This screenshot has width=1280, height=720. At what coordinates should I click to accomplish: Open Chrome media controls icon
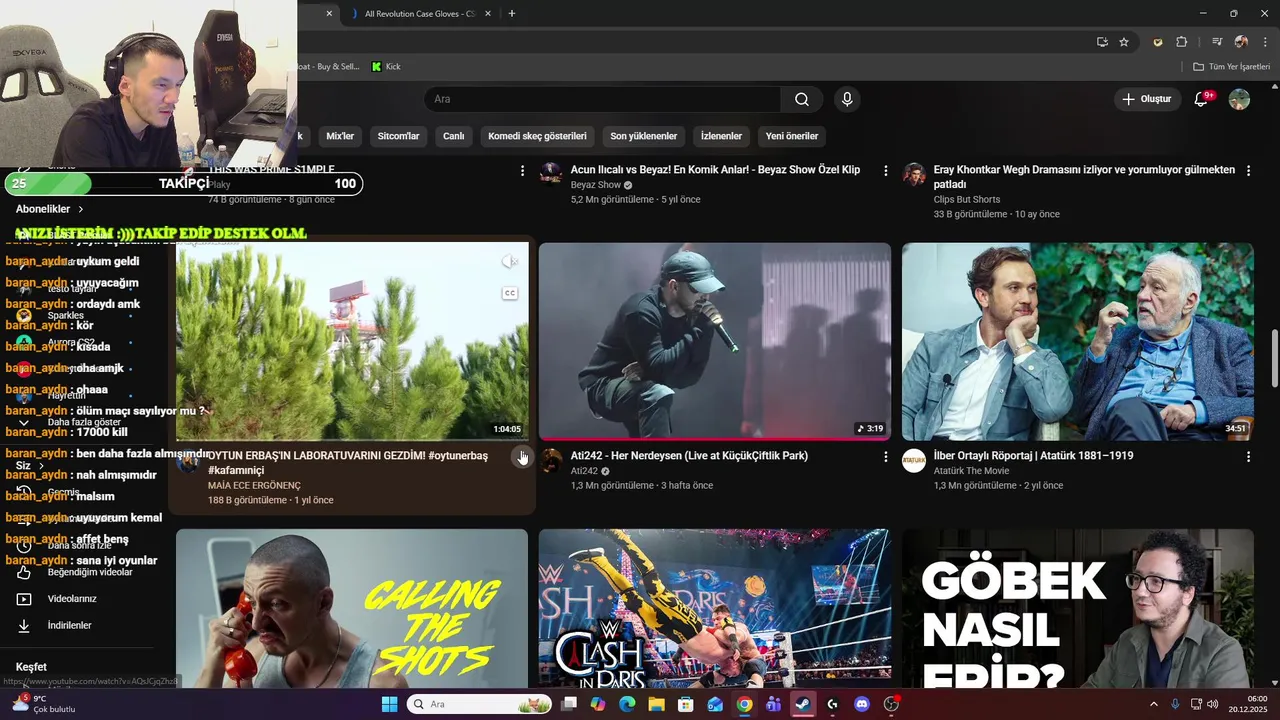pos(1217,42)
